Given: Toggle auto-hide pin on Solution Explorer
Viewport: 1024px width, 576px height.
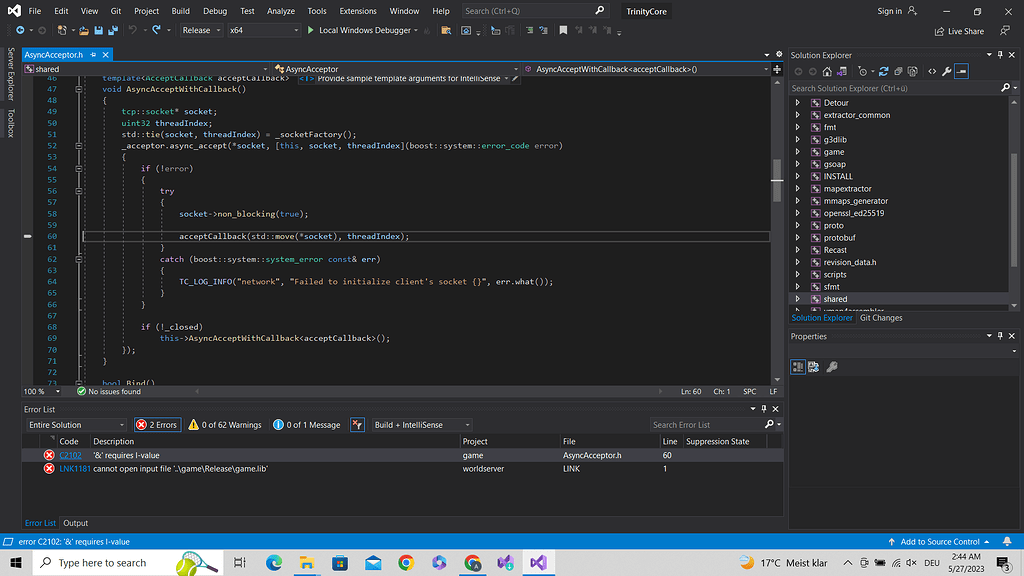Looking at the screenshot, I should (x=1000, y=55).
